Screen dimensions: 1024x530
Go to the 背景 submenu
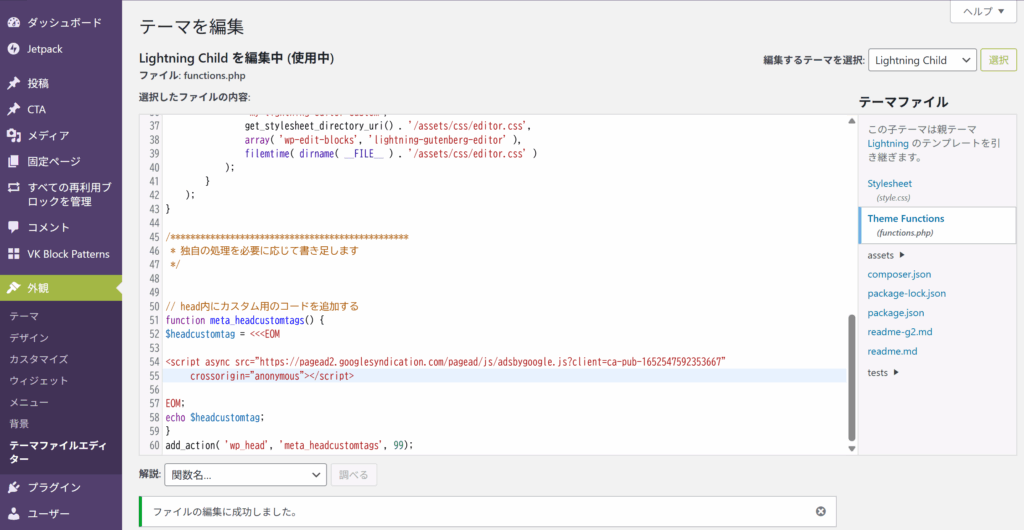[x=19, y=424]
